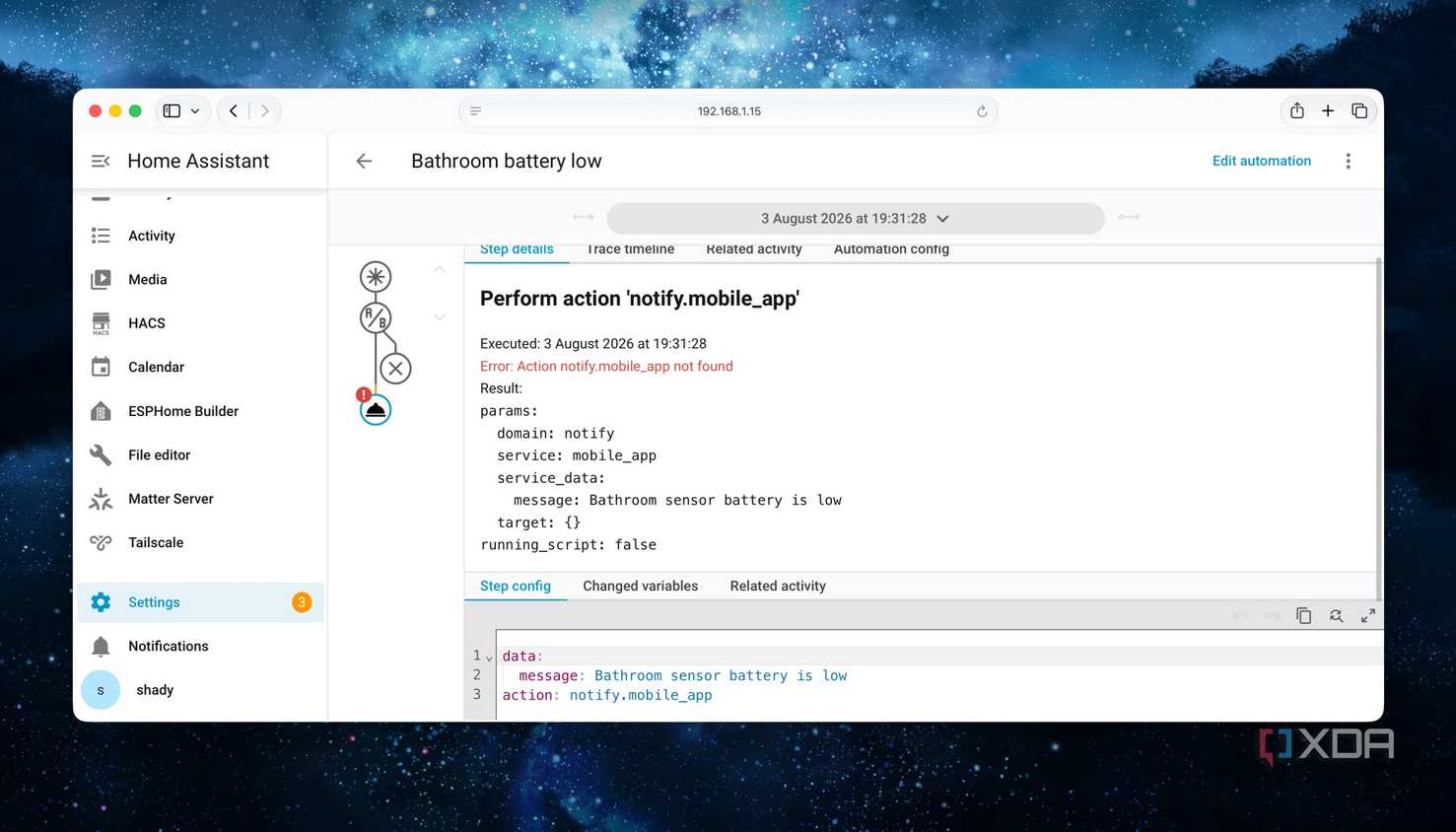1456x832 pixels.
Task: Expand the YAML editor to fullscreen
Action: [x=1368, y=615]
